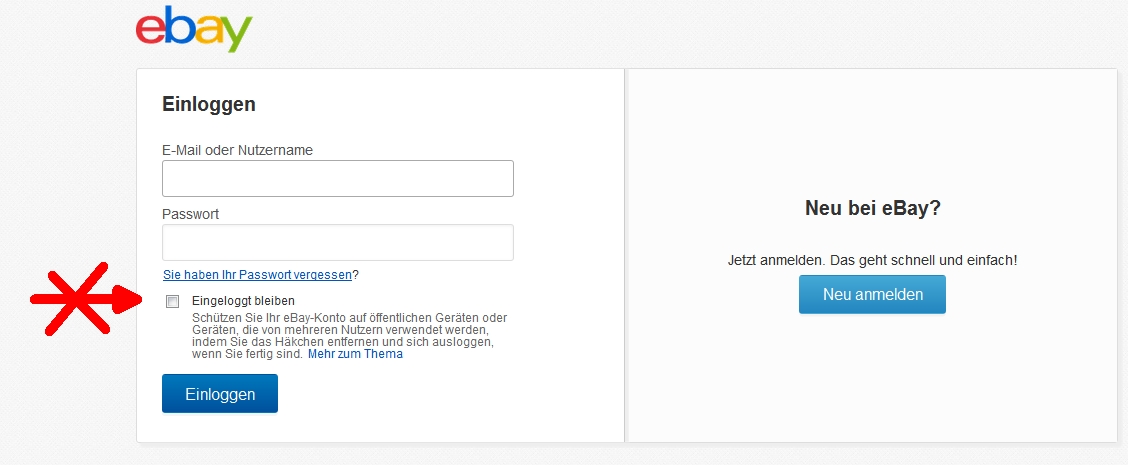Click the blue Einloggen button

pos(219,394)
